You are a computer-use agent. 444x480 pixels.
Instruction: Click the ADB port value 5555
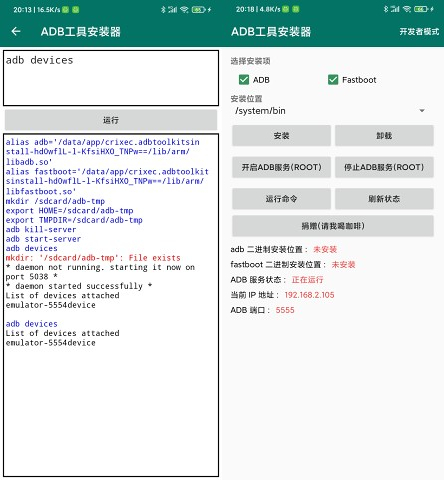point(285,310)
